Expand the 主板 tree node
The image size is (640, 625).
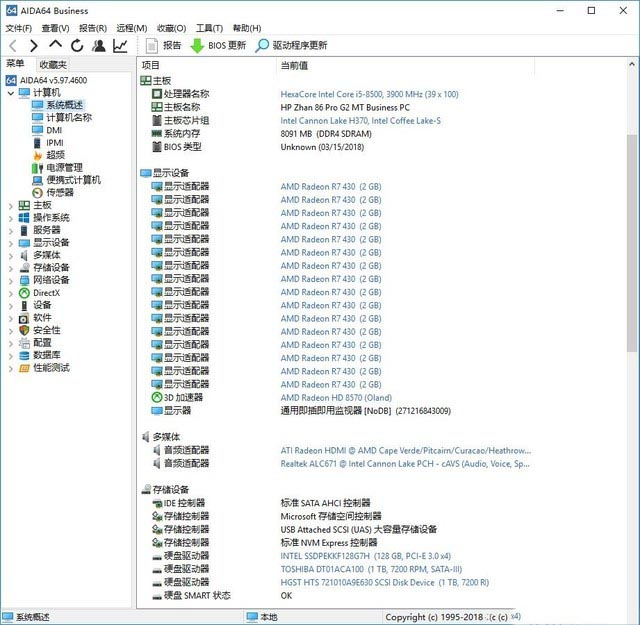coord(11,206)
